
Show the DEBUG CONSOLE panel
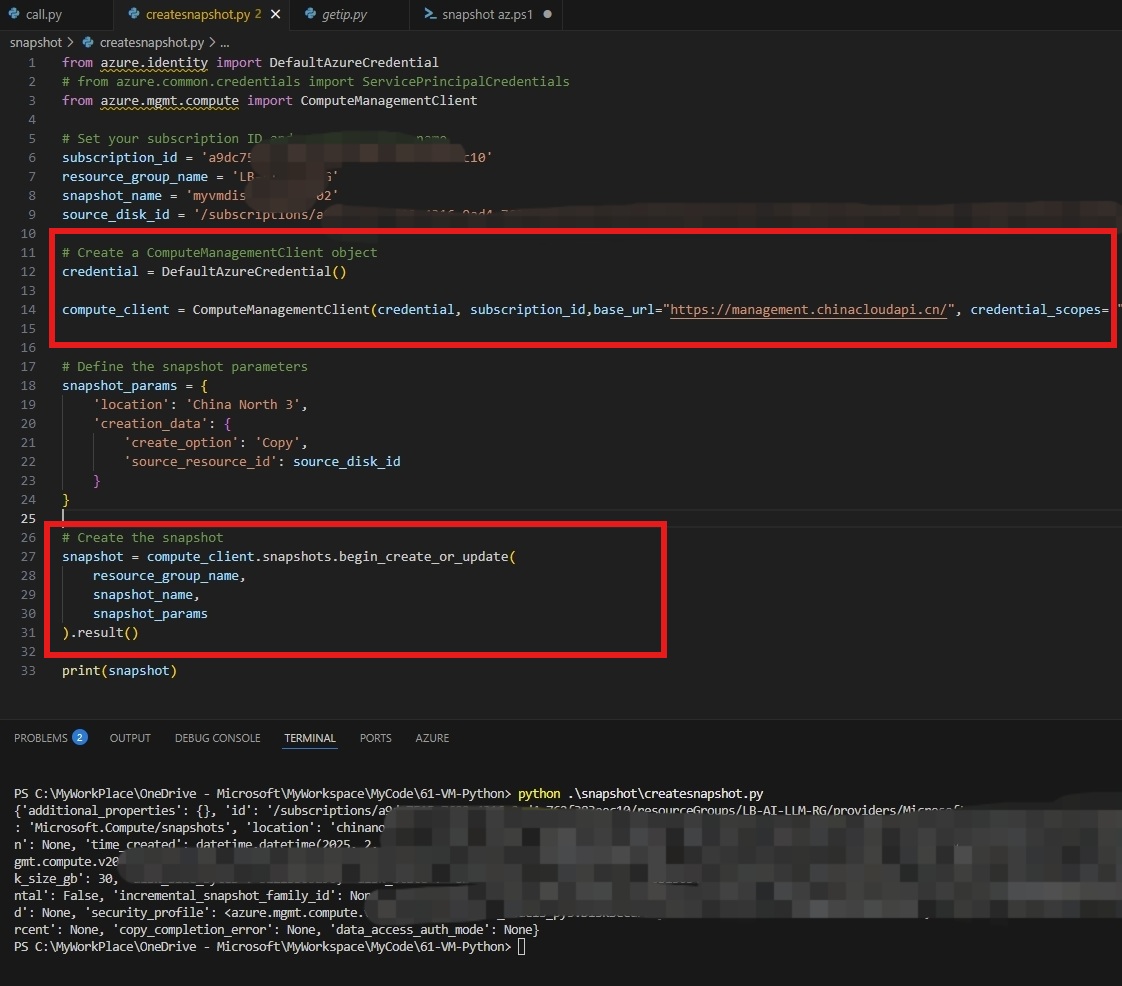pyautogui.click(x=217, y=738)
